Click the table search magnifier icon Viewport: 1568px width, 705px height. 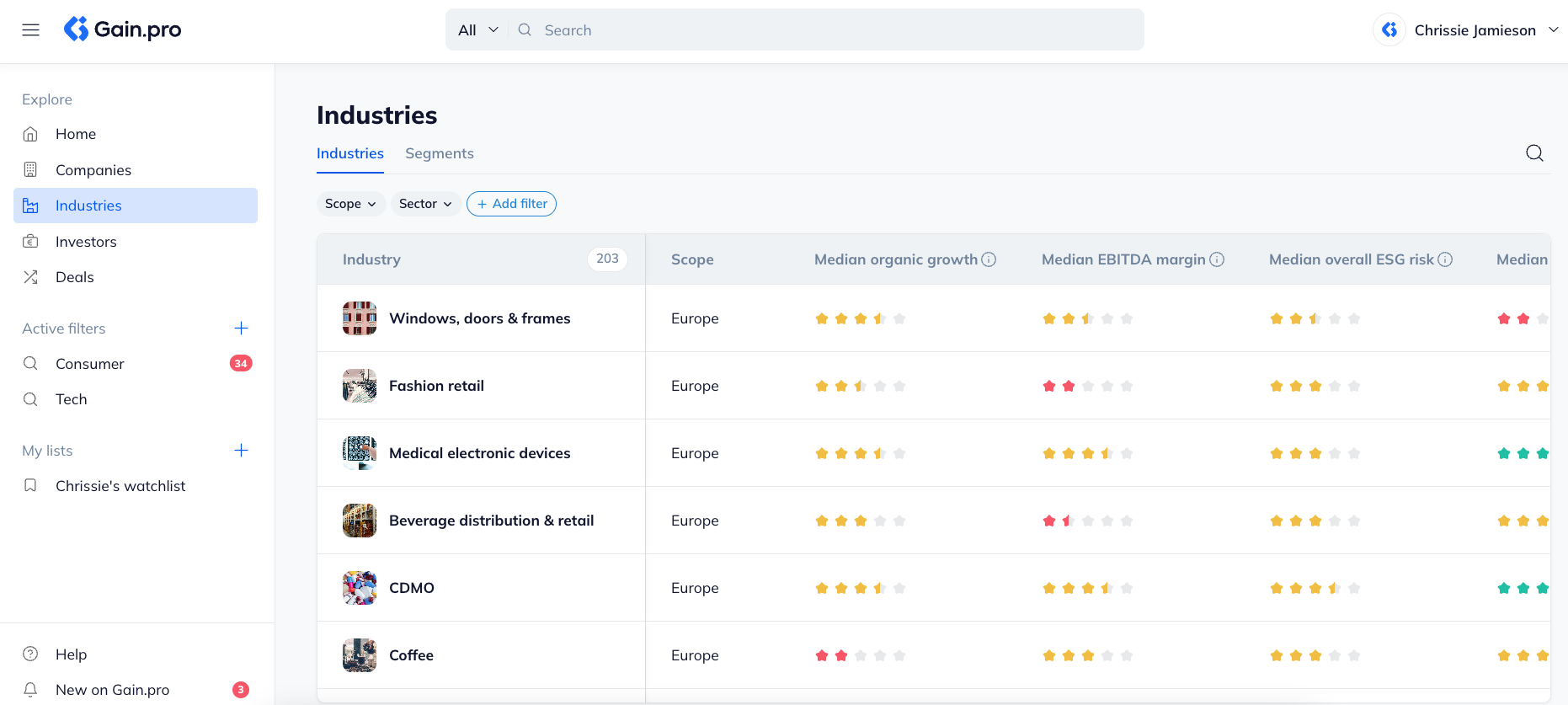coord(1534,152)
